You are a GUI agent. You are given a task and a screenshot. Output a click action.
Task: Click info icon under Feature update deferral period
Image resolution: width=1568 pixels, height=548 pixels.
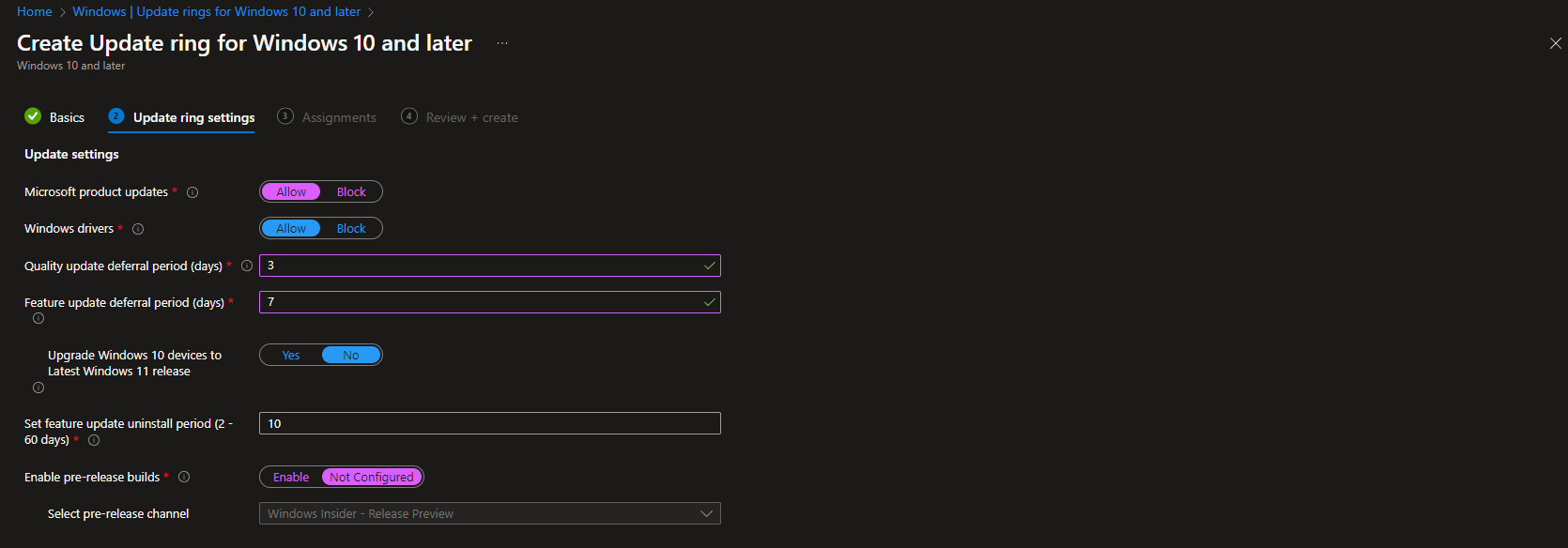[38, 318]
